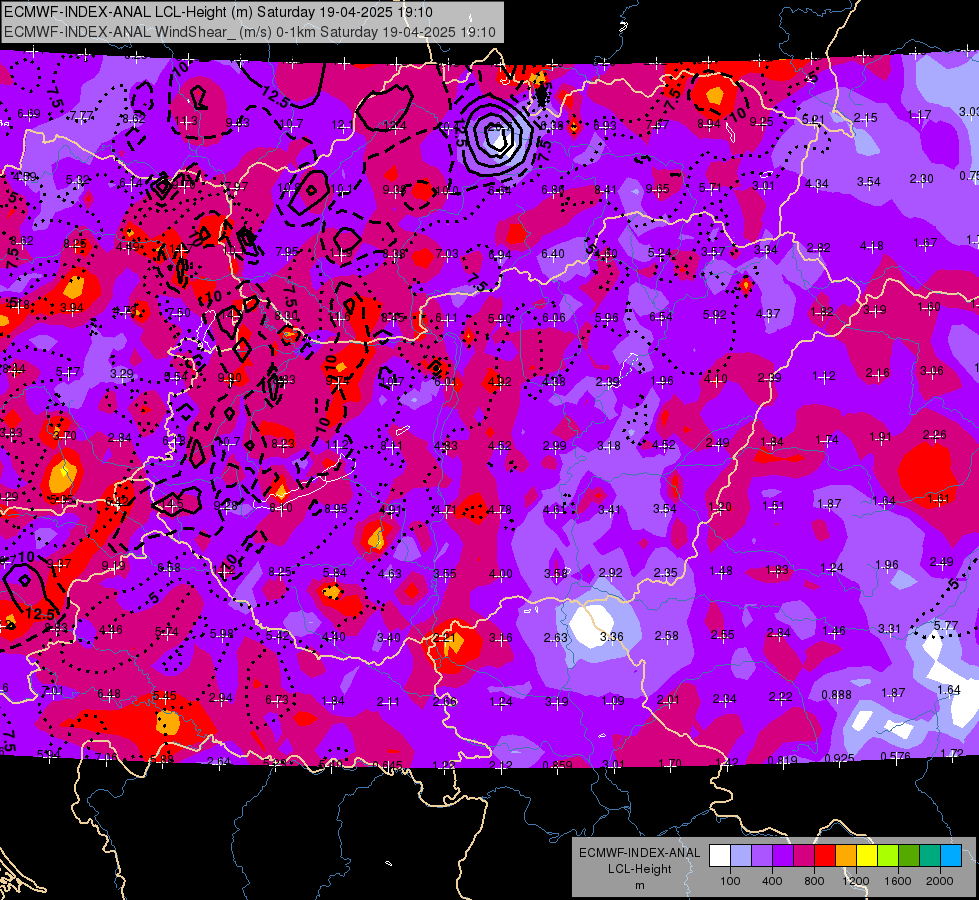Click the LCL-Height text in the legend
Image resolution: width=979 pixels, height=900 pixels.
click(639, 869)
